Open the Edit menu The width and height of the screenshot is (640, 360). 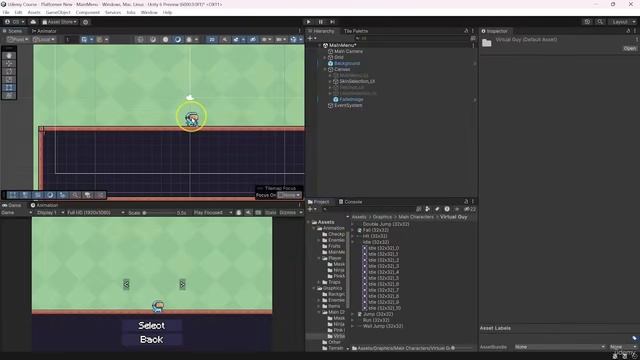[x=18, y=13]
